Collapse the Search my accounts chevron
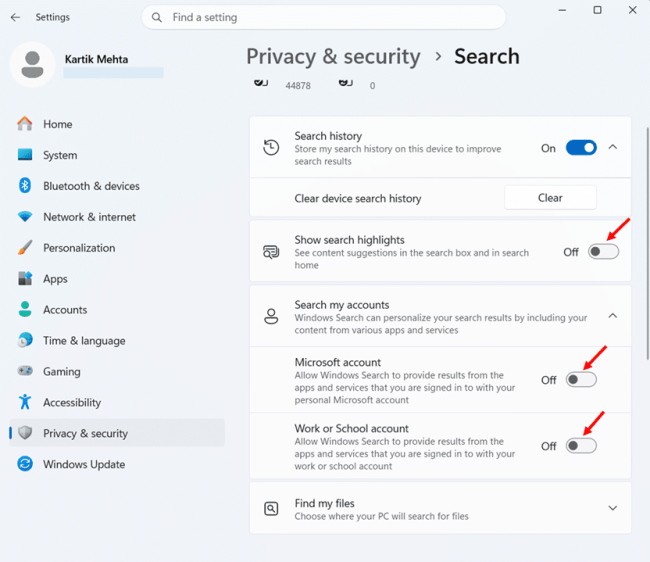This screenshot has width=650, height=562. point(613,316)
